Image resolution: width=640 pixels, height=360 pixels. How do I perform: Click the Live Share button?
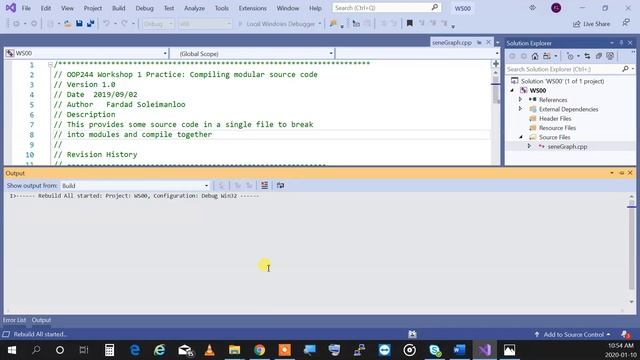coord(591,24)
